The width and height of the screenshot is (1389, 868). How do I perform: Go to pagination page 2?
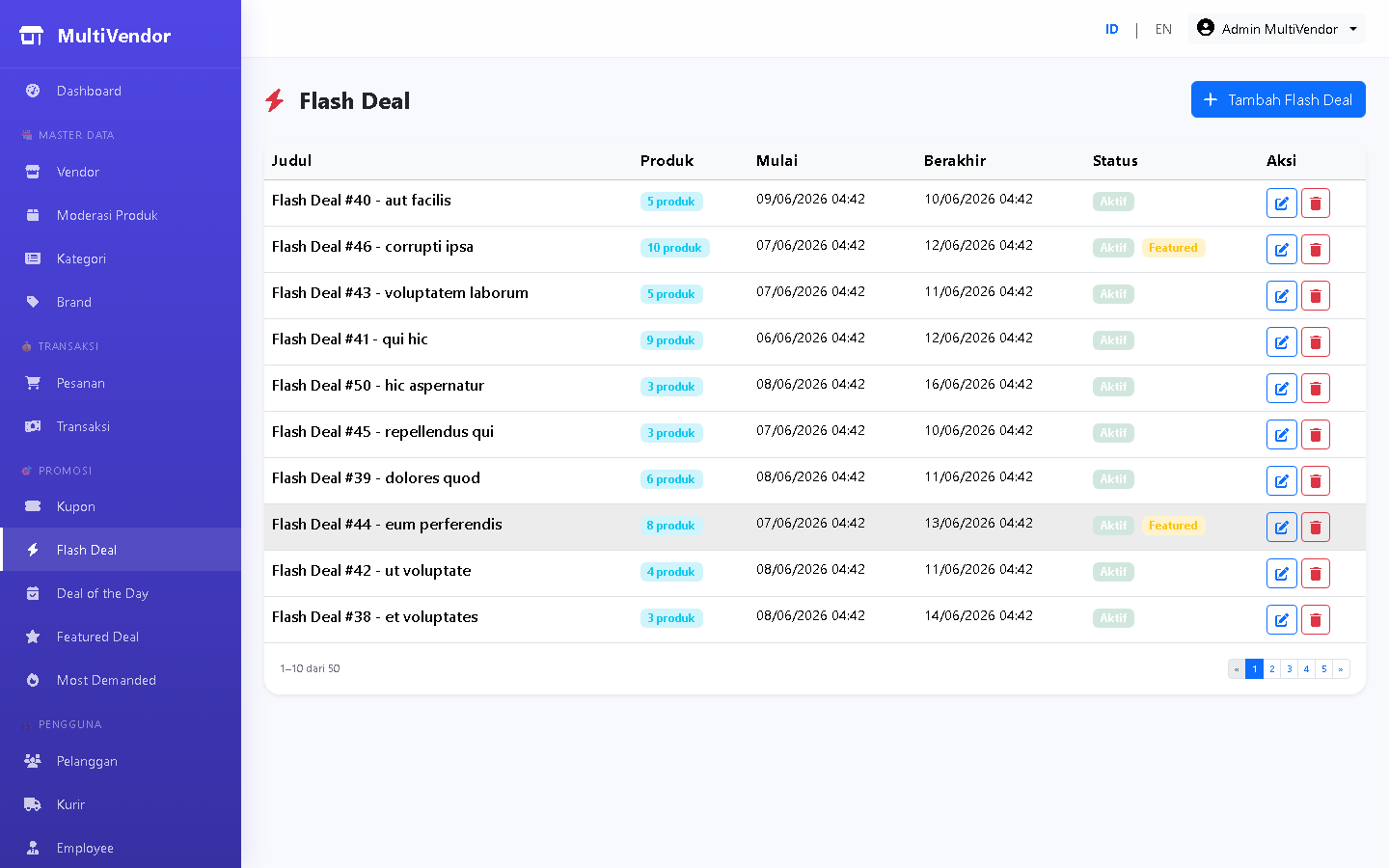point(1272,668)
